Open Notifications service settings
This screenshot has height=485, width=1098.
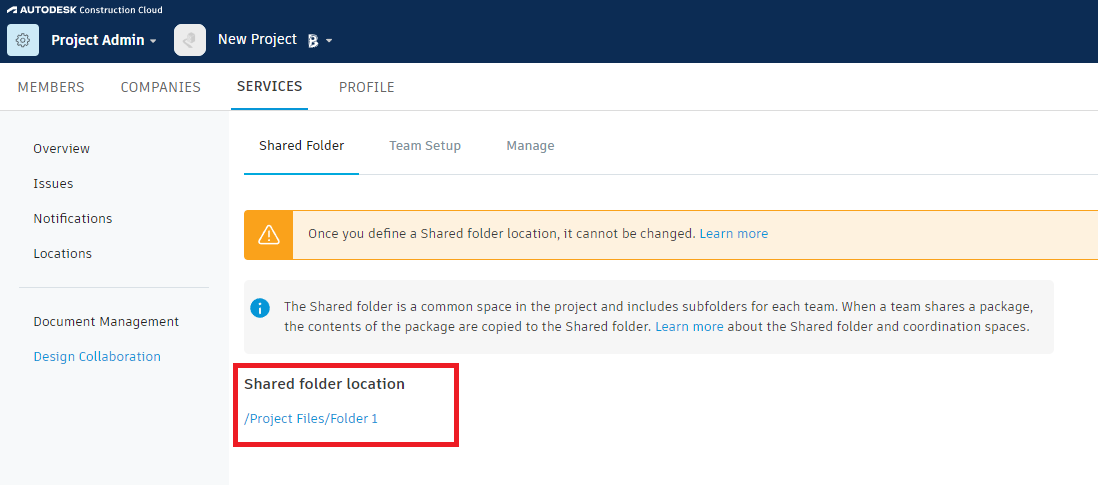click(x=73, y=219)
